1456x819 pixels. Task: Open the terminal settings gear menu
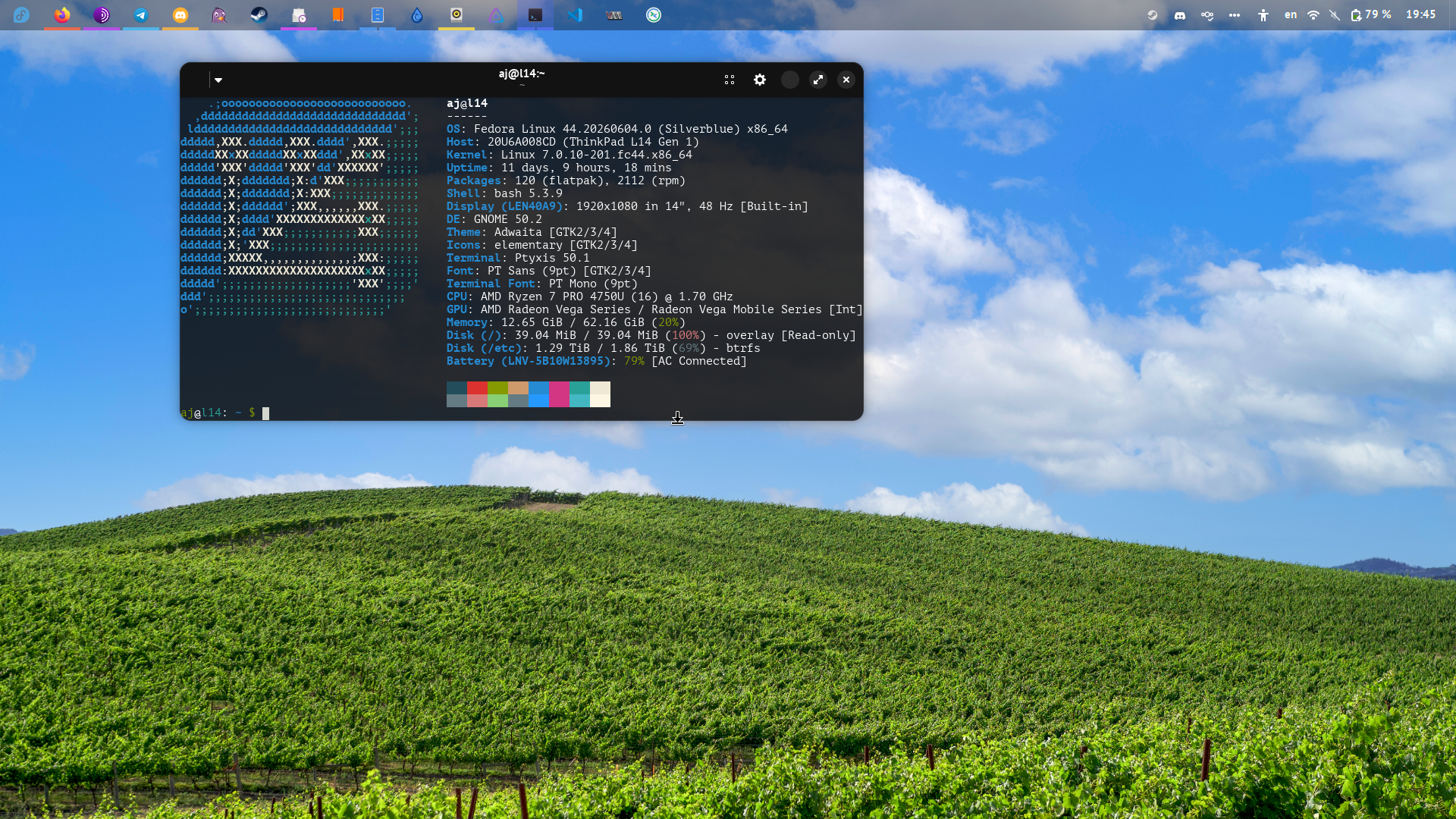pyautogui.click(x=760, y=80)
